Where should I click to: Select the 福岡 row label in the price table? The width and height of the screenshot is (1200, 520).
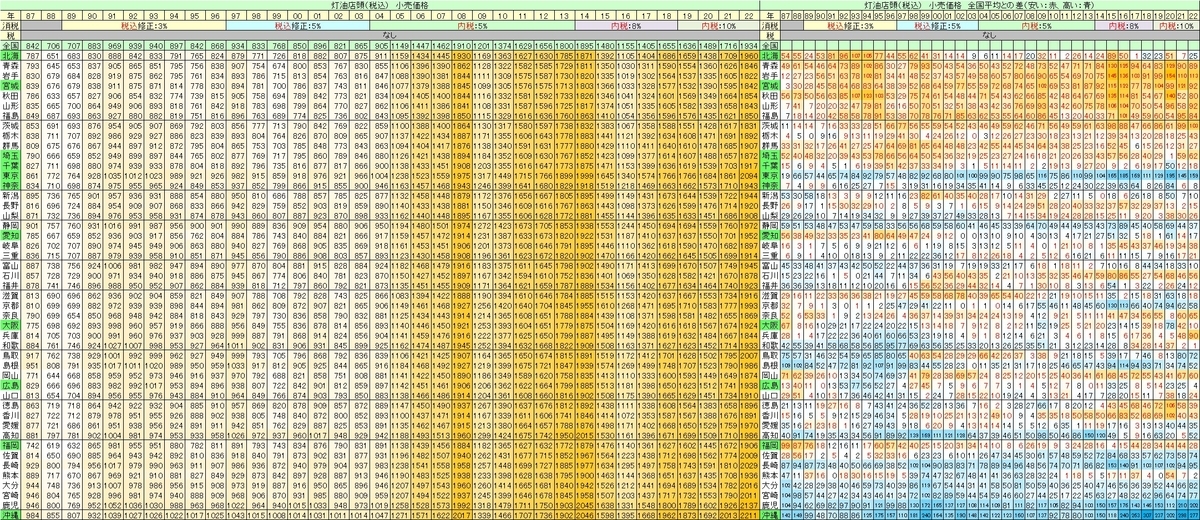pyautogui.click(x=10, y=446)
